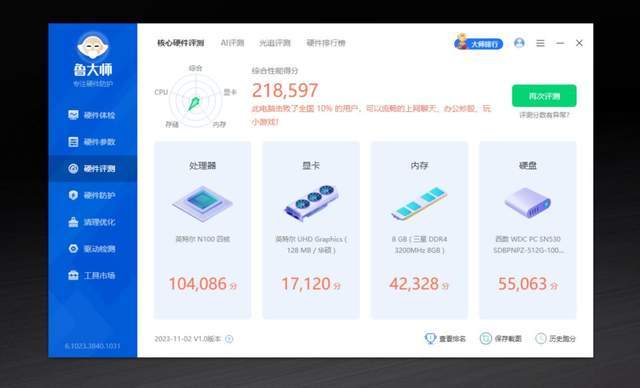Switch to the AI评测 tab

pyautogui.click(x=232, y=43)
